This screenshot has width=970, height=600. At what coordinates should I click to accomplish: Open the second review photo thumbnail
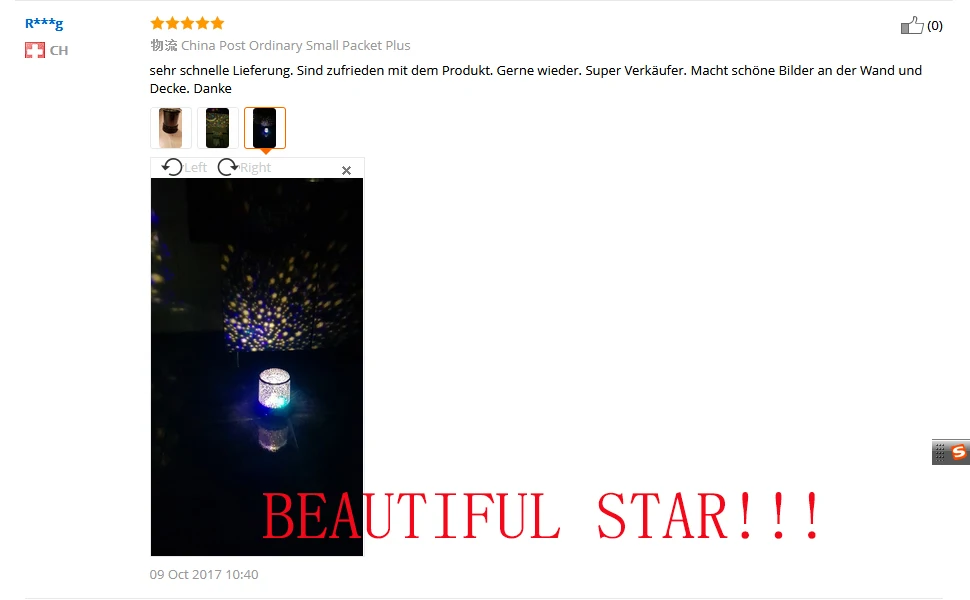click(218, 128)
